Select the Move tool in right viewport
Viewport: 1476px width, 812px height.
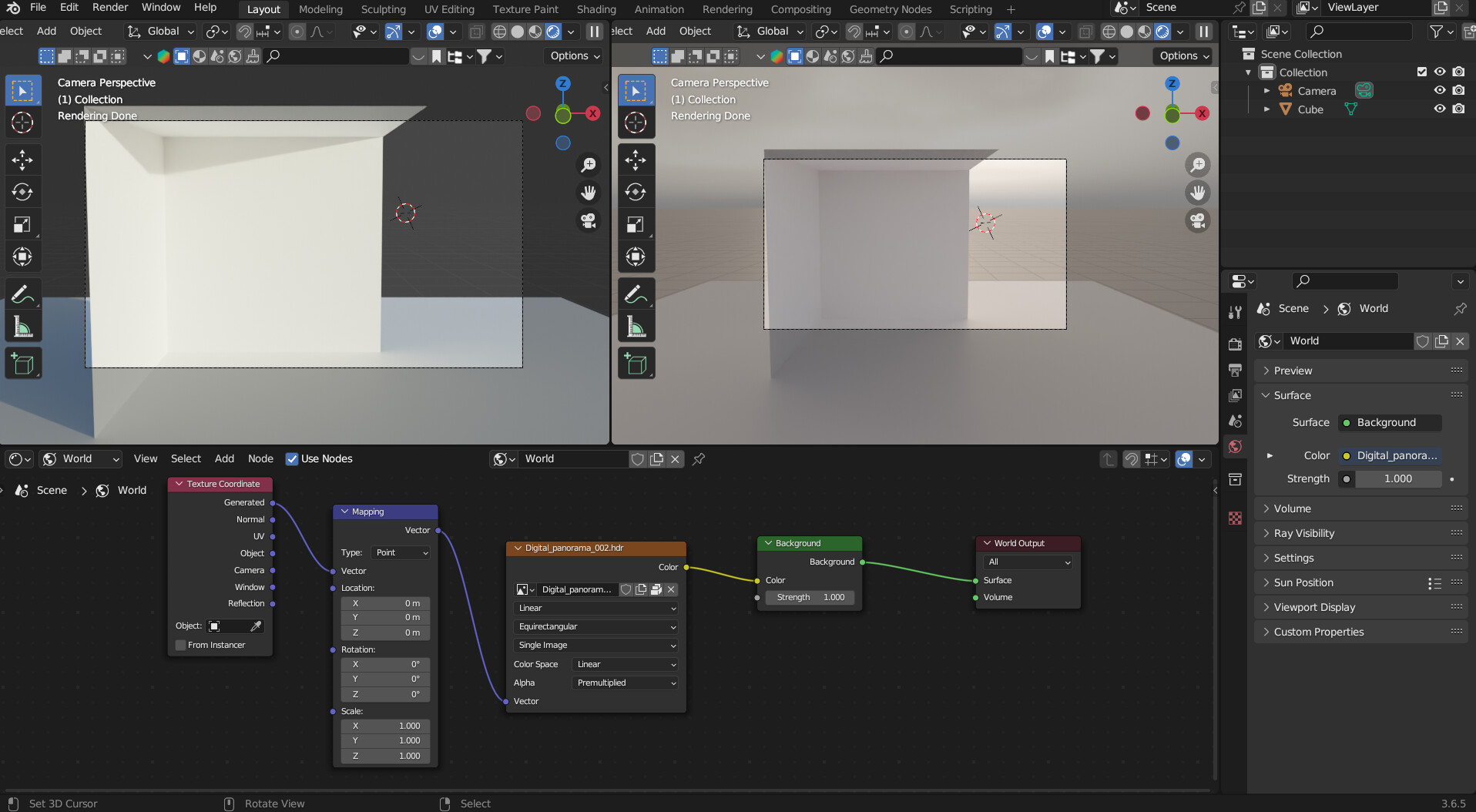point(636,159)
